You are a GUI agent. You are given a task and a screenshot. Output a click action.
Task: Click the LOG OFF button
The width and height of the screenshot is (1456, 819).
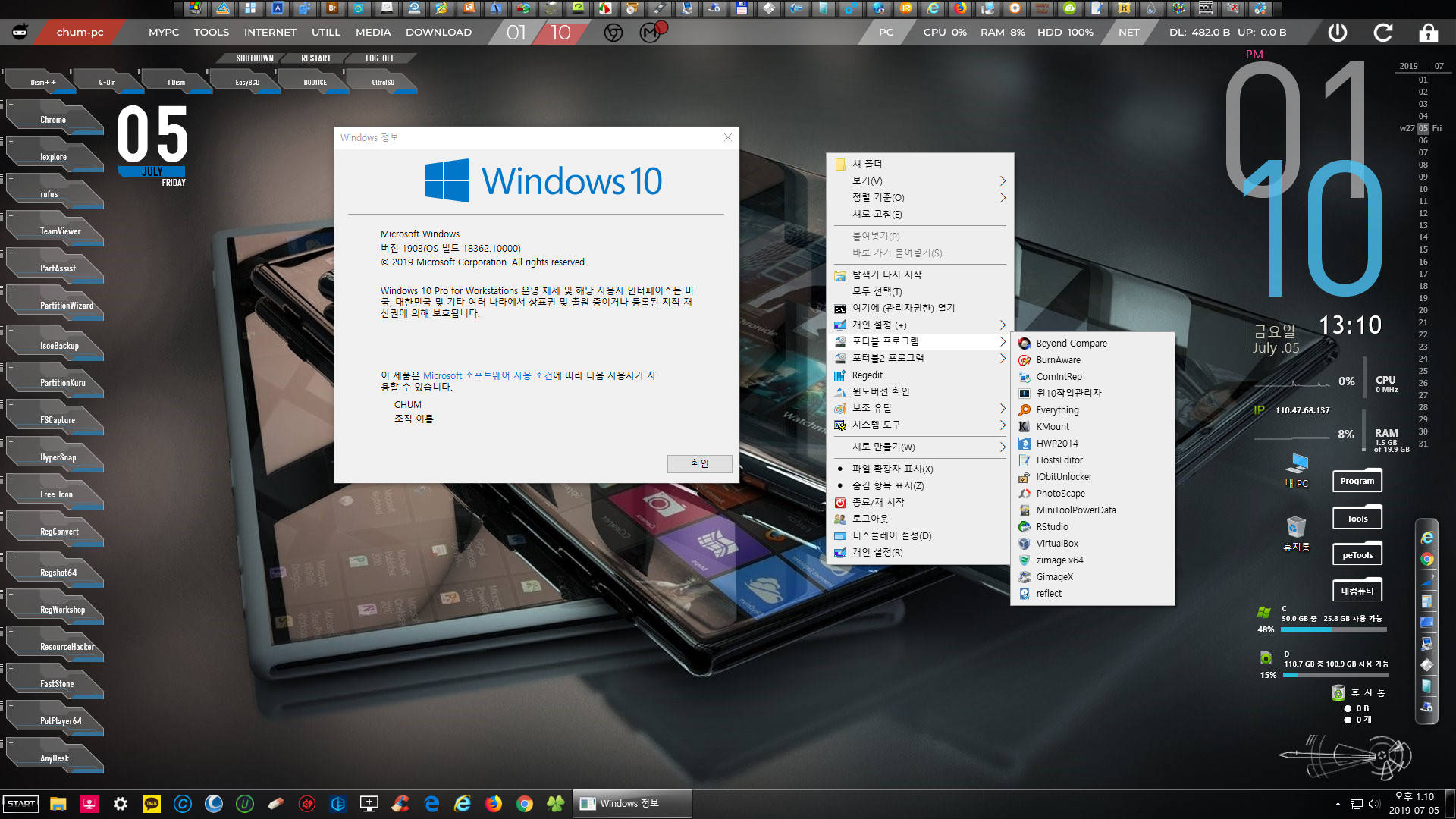click(x=380, y=58)
